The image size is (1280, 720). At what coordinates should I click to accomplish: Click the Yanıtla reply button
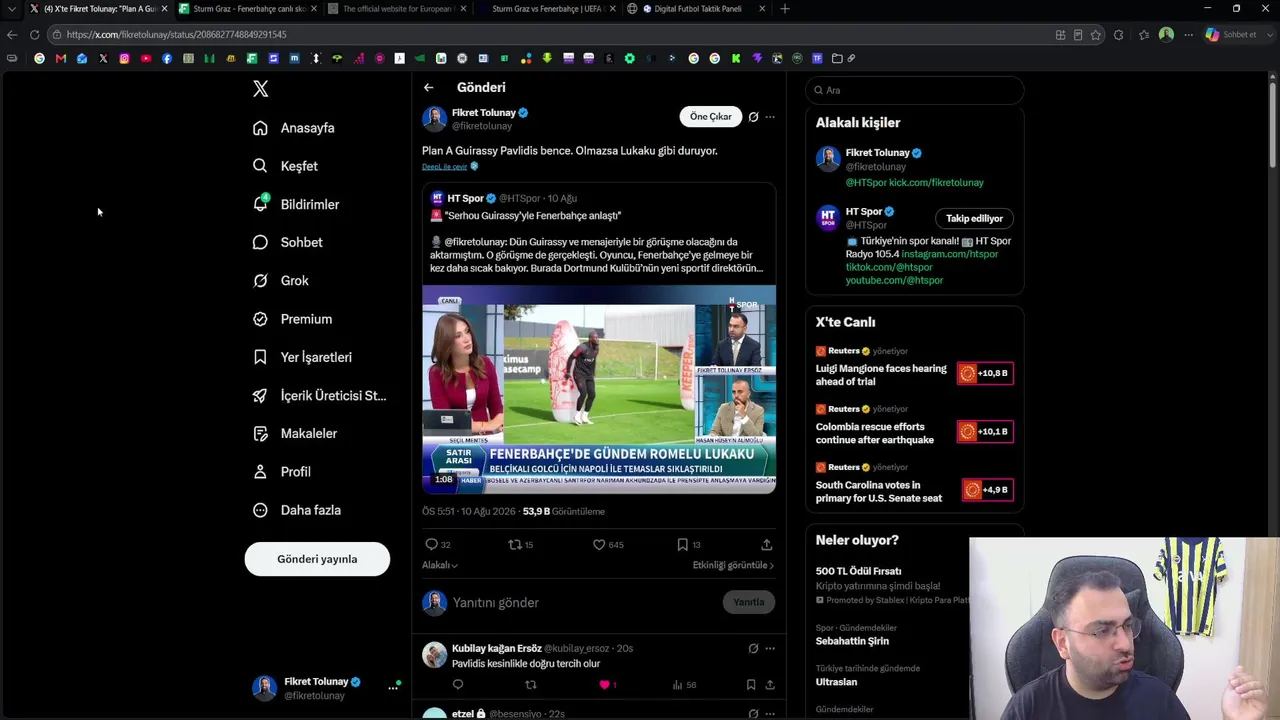[x=749, y=602]
